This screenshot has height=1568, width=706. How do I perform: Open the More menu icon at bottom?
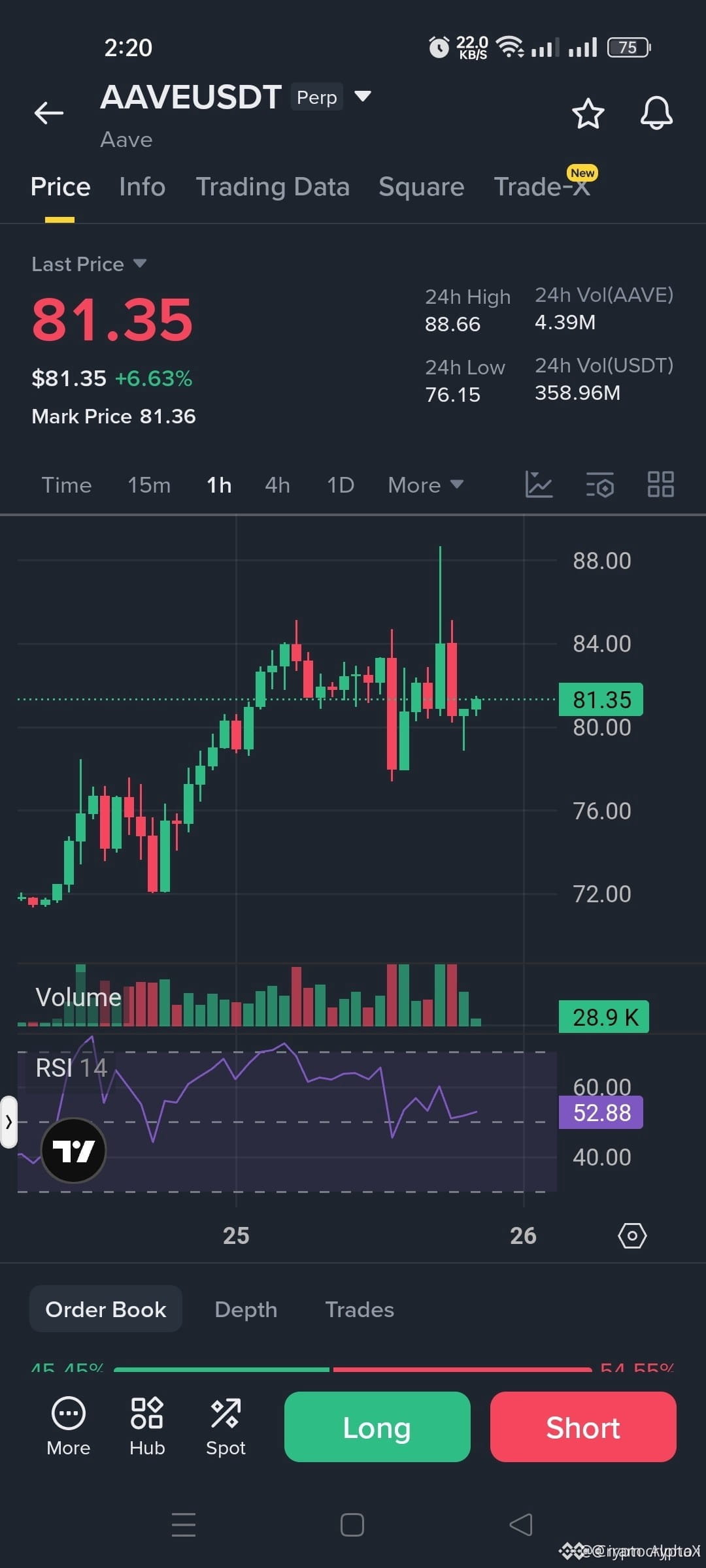pyautogui.click(x=68, y=1427)
